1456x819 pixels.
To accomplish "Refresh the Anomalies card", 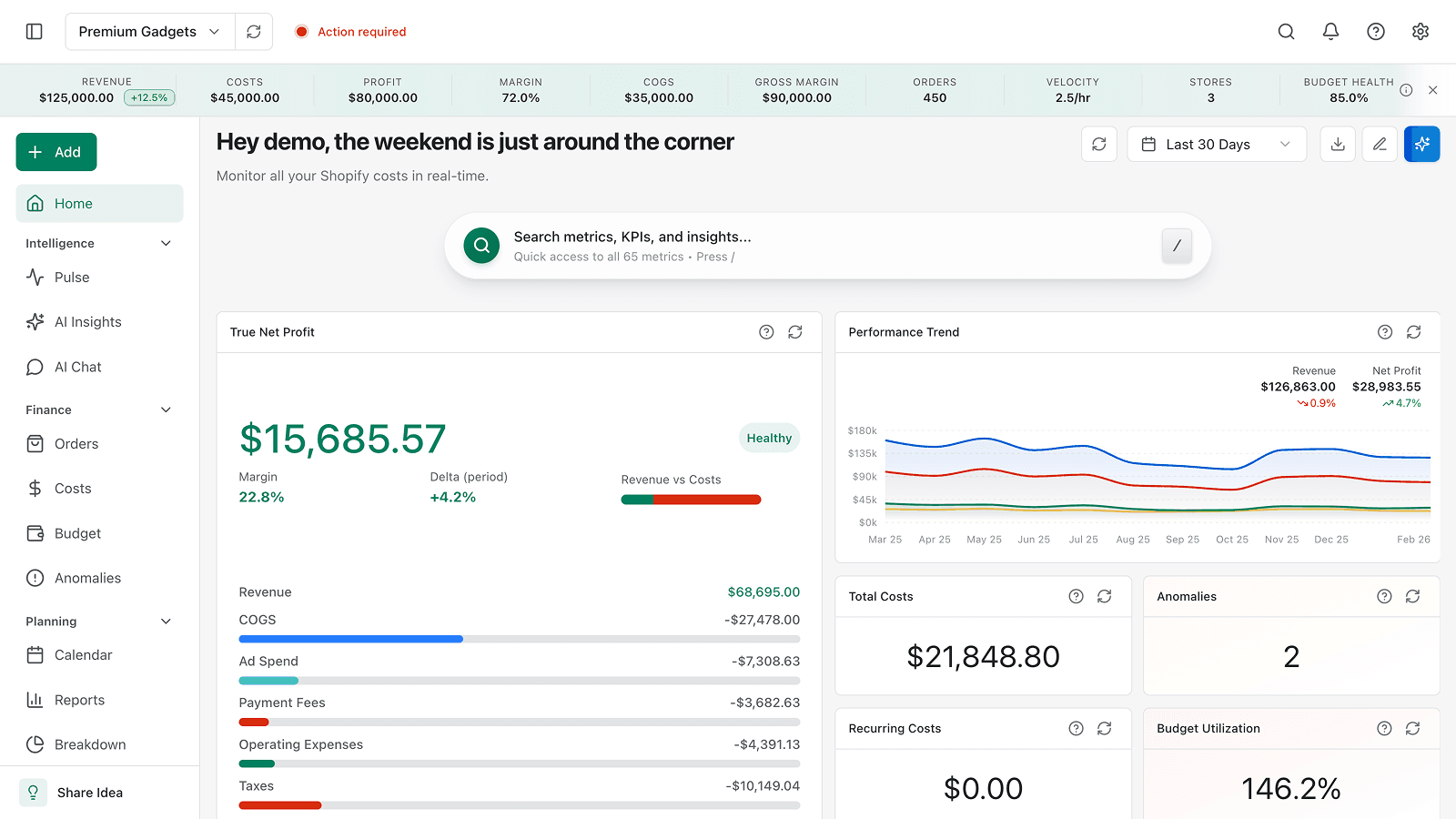I will click(1413, 596).
